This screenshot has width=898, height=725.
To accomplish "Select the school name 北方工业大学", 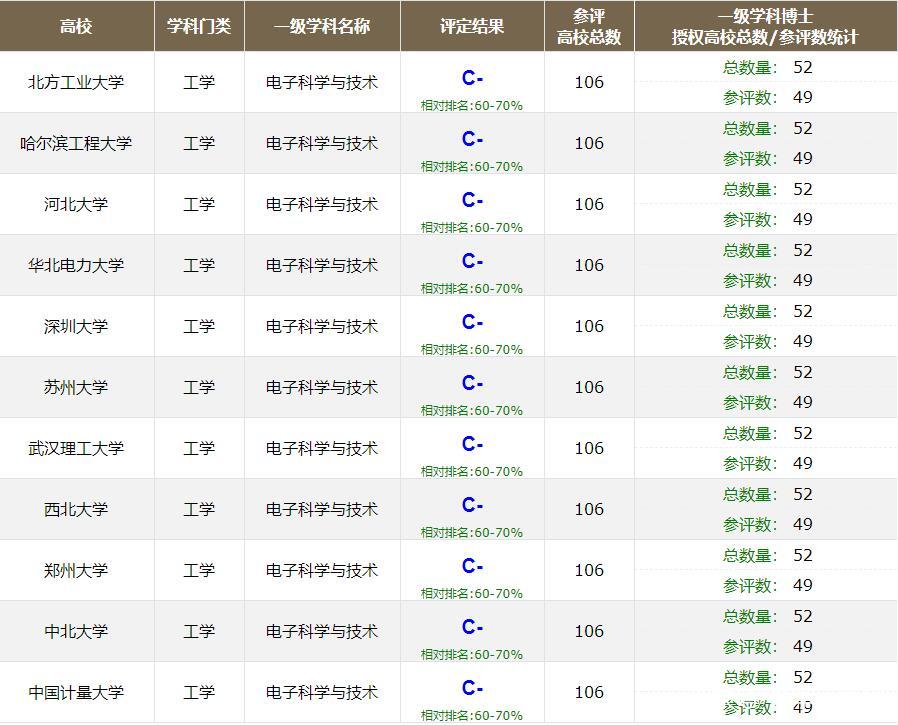I will 76,82.
